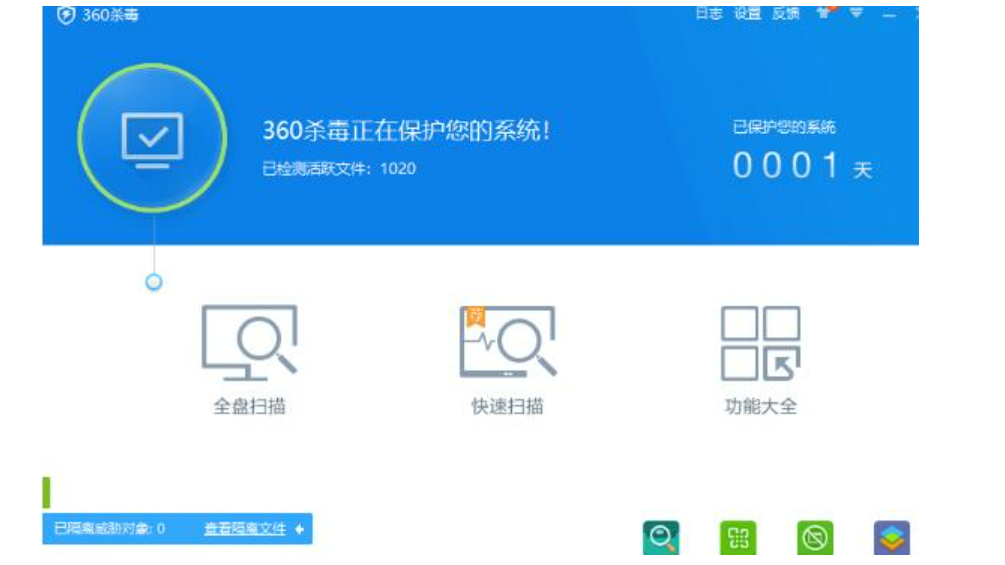1005x565 pixels.
Task: Click the Full Scan (全盘扫描) monitor icon
Action: point(249,342)
